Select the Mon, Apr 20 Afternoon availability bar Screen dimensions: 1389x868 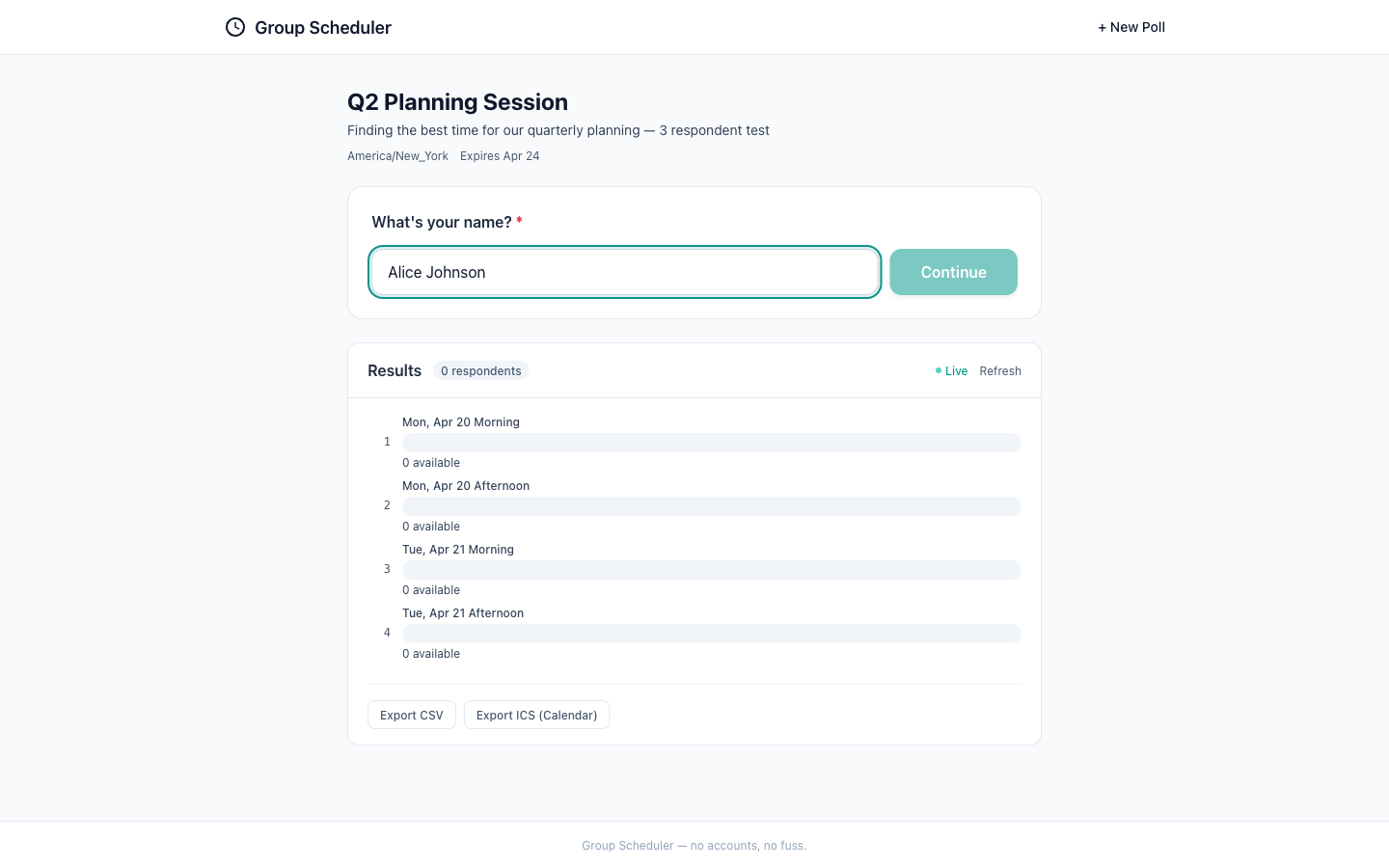[711, 506]
